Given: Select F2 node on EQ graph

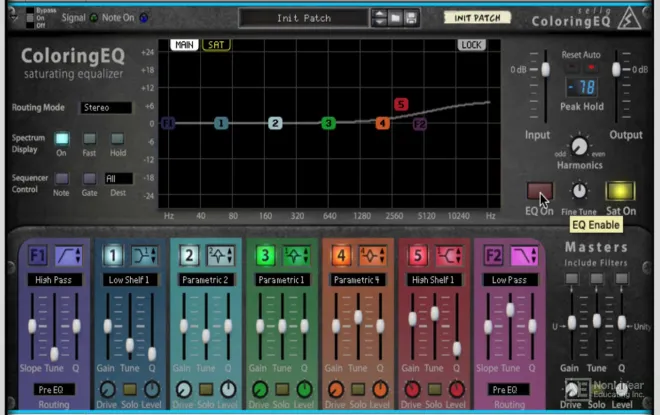Looking at the screenshot, I should (420, 124).
